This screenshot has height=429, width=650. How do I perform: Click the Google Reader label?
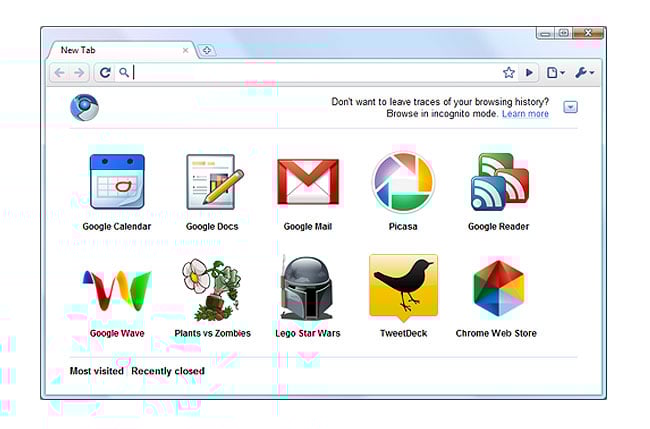pyautogui.click(x=499, y=226)
